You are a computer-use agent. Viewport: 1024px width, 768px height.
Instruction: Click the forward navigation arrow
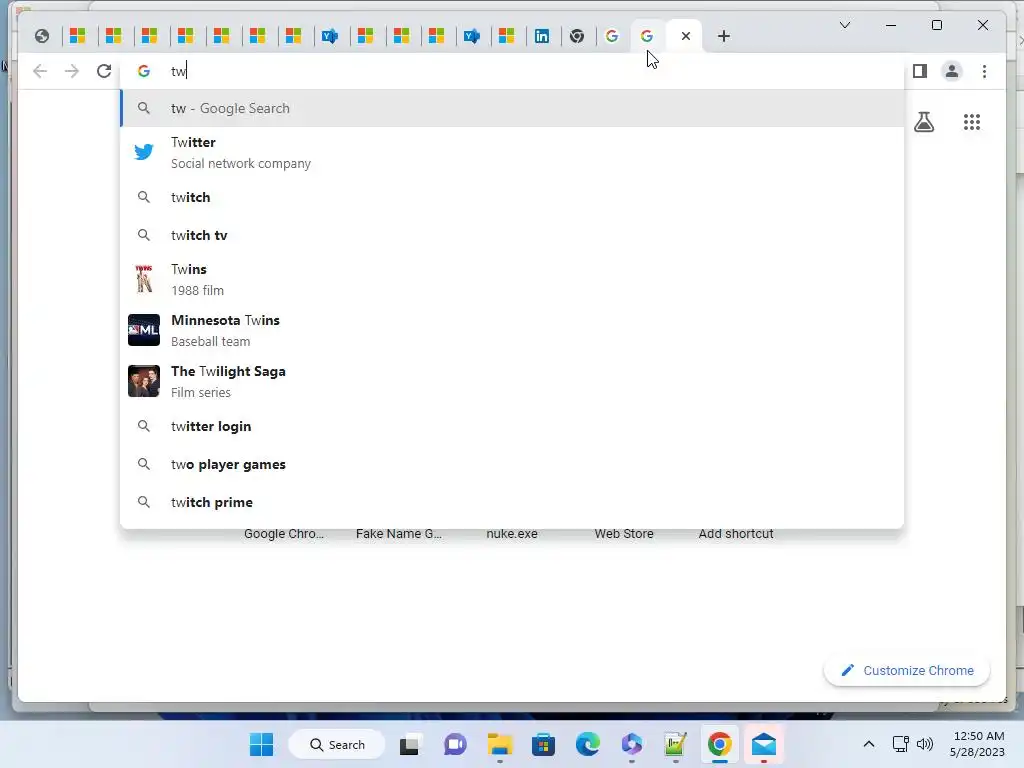[72, 71]
